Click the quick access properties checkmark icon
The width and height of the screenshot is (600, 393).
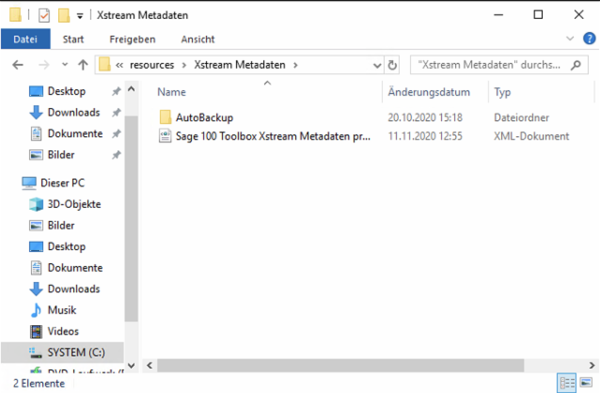44,15
